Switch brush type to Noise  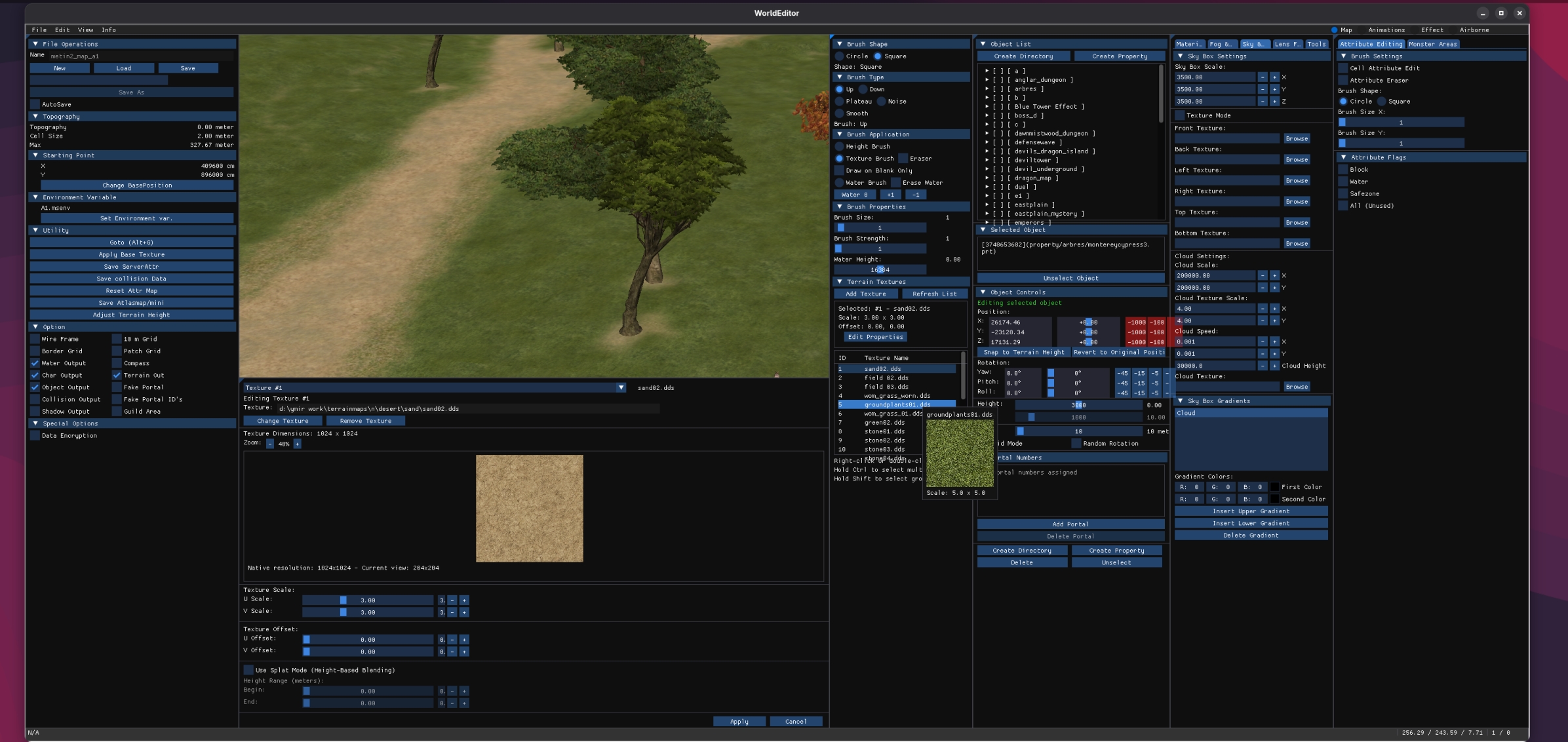[x=882, y=101]
